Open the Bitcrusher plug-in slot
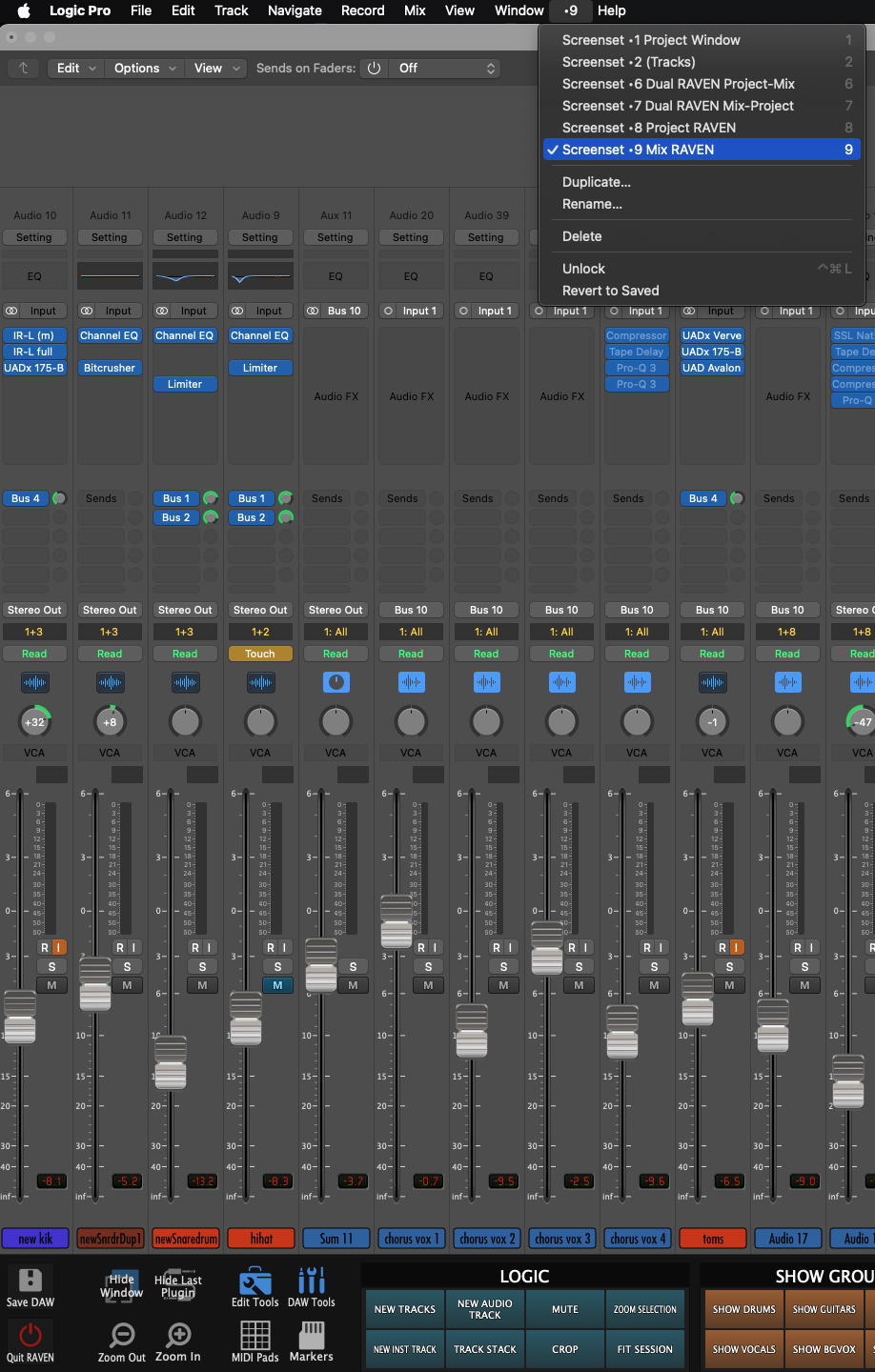The height and width of the screenshot is (1372, 875). [110, 368]
